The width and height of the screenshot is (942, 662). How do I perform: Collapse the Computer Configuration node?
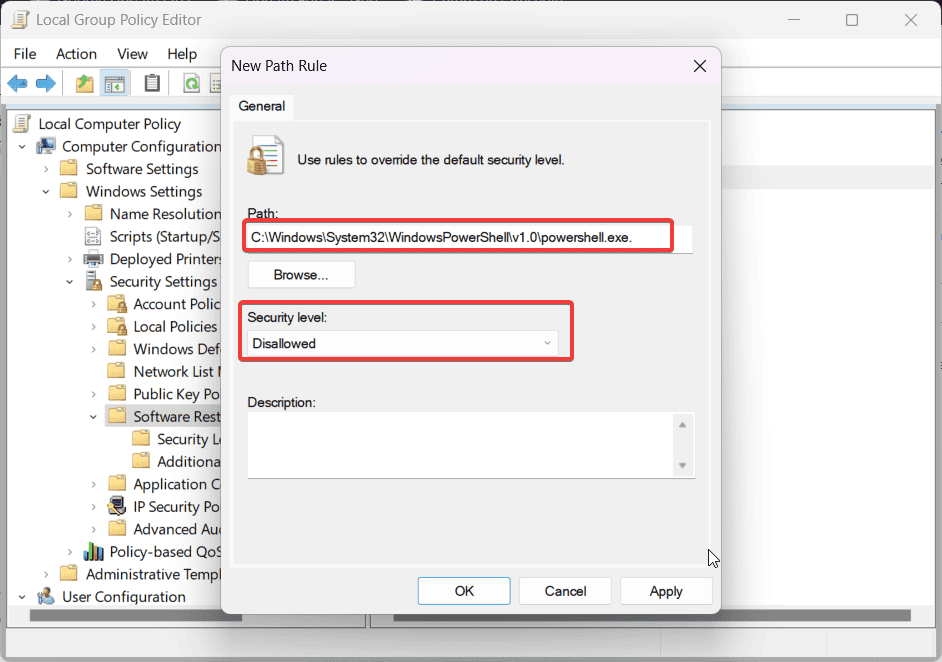pyautogui.click(x=22, y=147)
